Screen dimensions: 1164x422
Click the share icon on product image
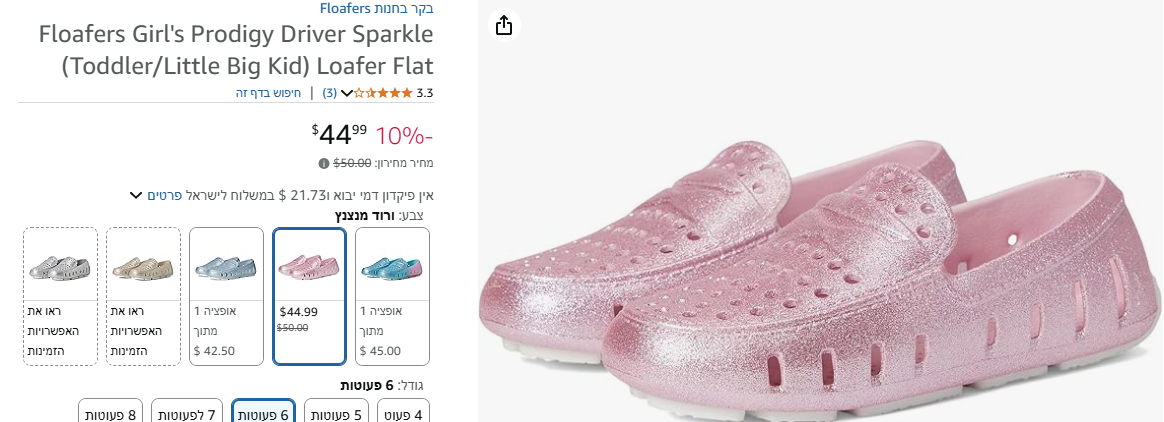click(x=504, y=25)
